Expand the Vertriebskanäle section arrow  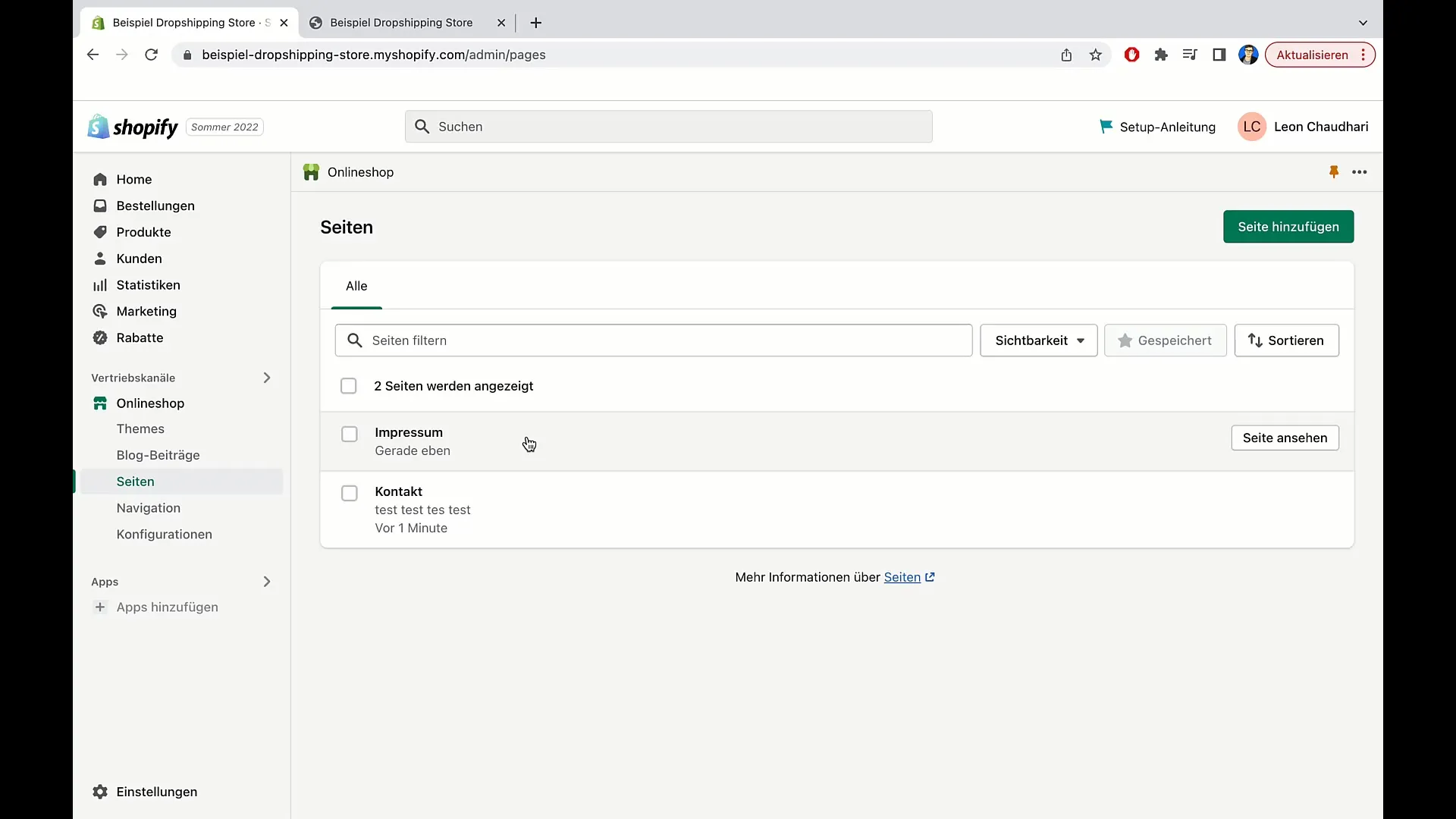(x=266, y=377)
